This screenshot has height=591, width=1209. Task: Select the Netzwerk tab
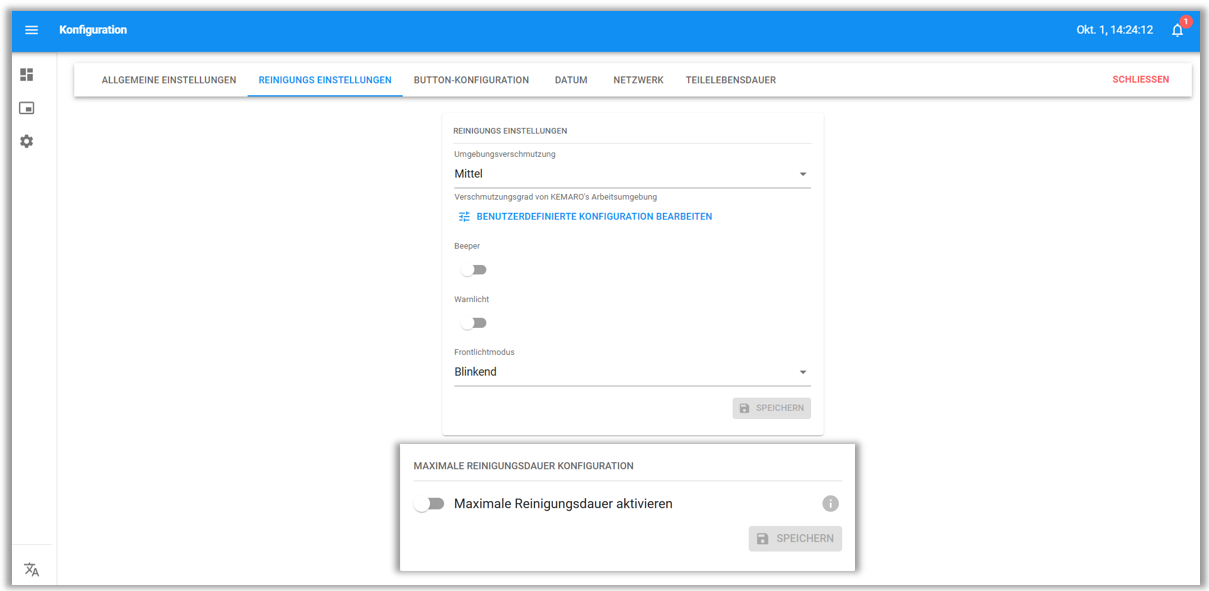click(638, 80)
